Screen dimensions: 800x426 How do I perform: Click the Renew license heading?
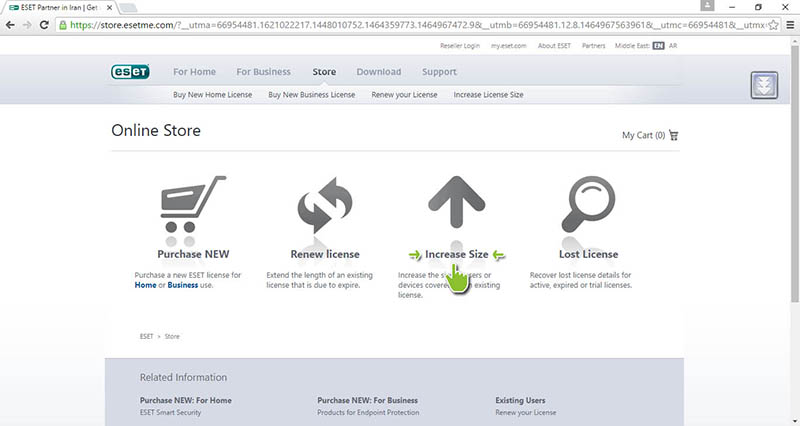pos(325,254)
